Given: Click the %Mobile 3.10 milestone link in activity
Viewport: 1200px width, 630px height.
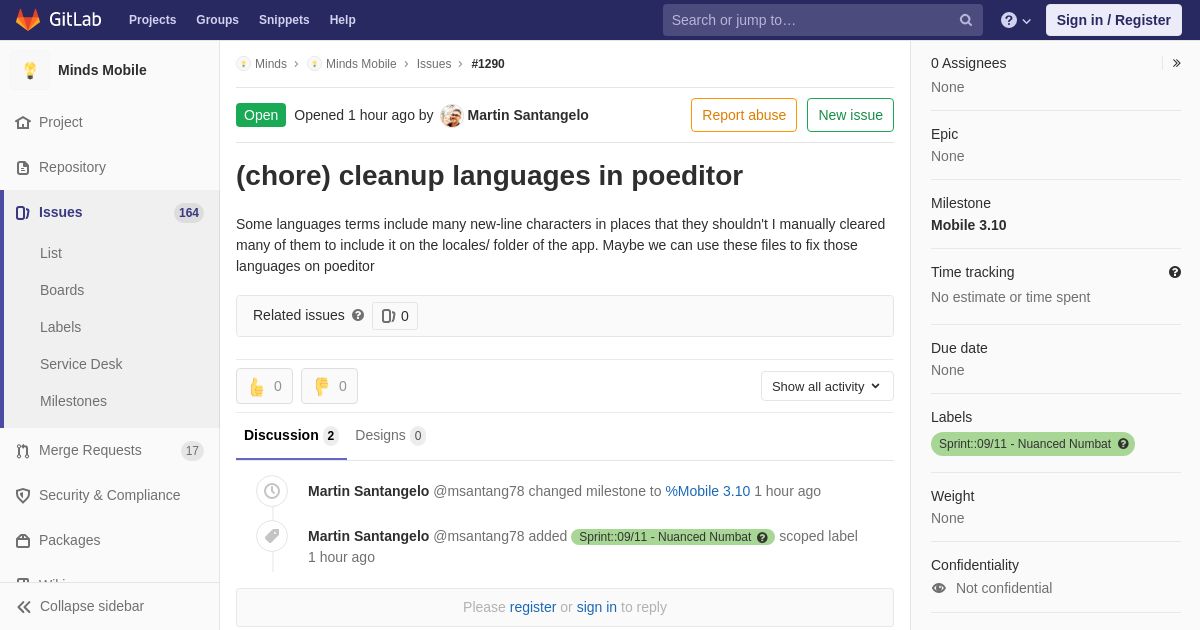Looking at the screenshot, I should (x=708, y=491).
